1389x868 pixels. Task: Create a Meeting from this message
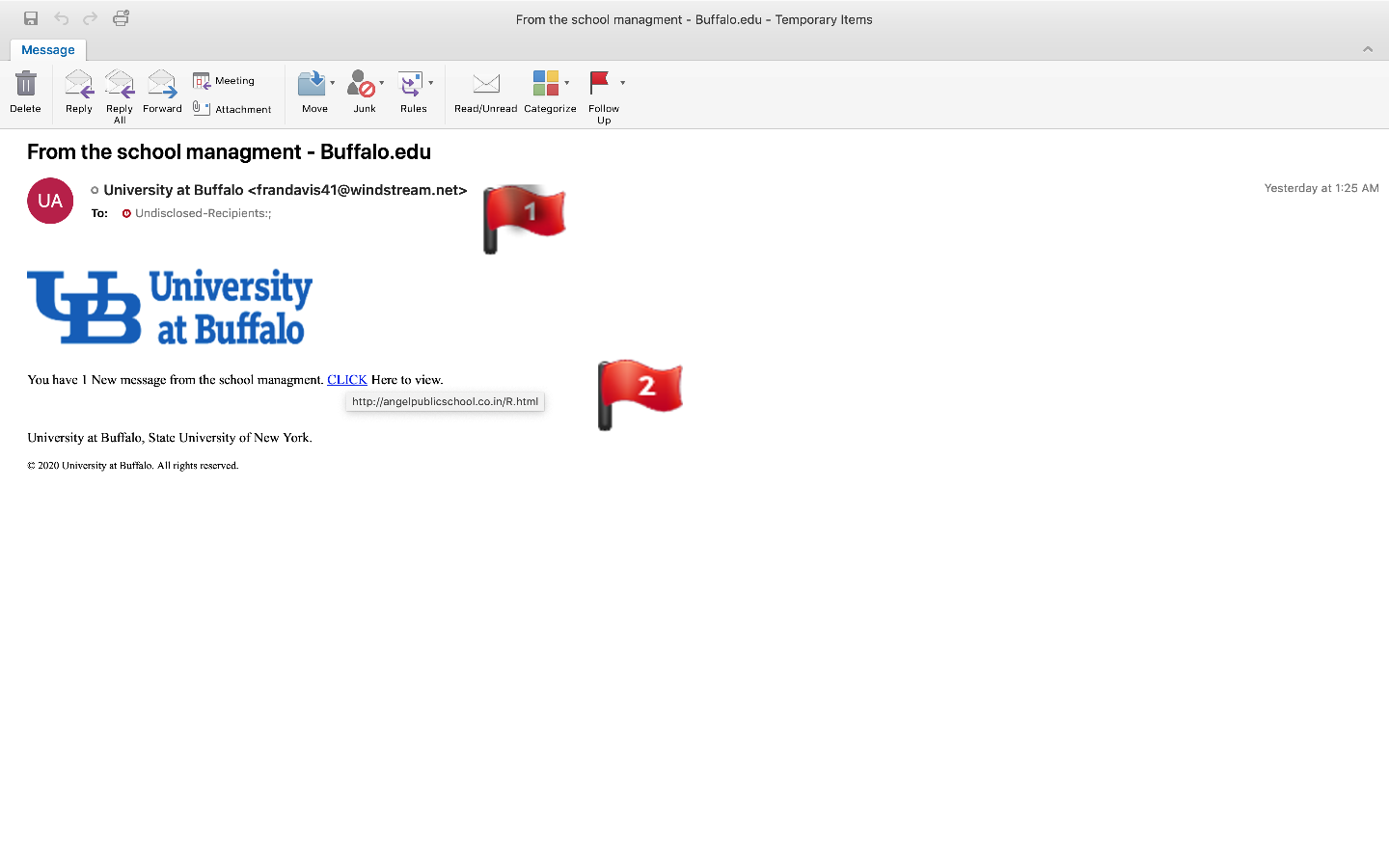224,81
